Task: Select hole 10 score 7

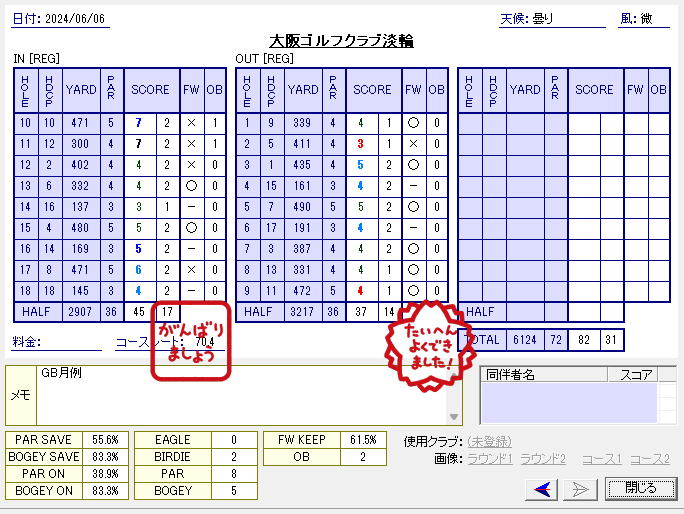Action: [x=139, y=123]
